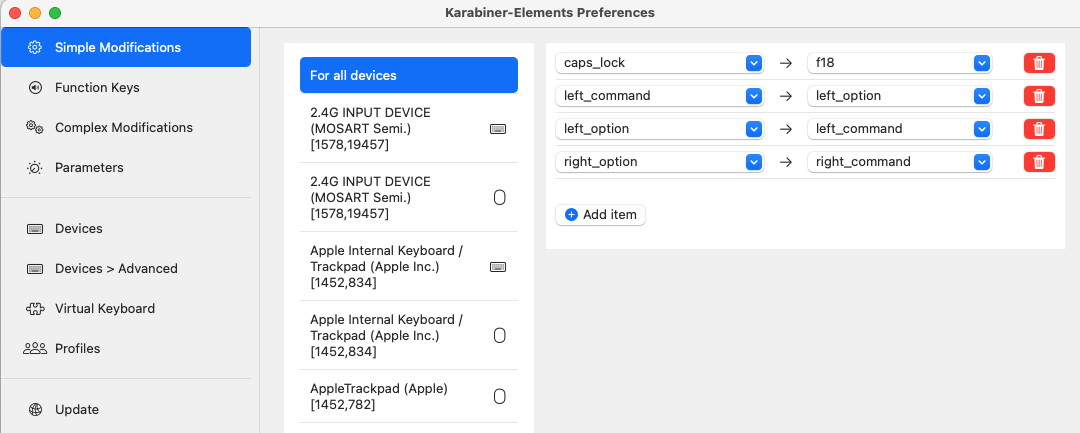Open the right_command target key dropdown
This screenshot has width=1080, height=433.
click(900, 162)
